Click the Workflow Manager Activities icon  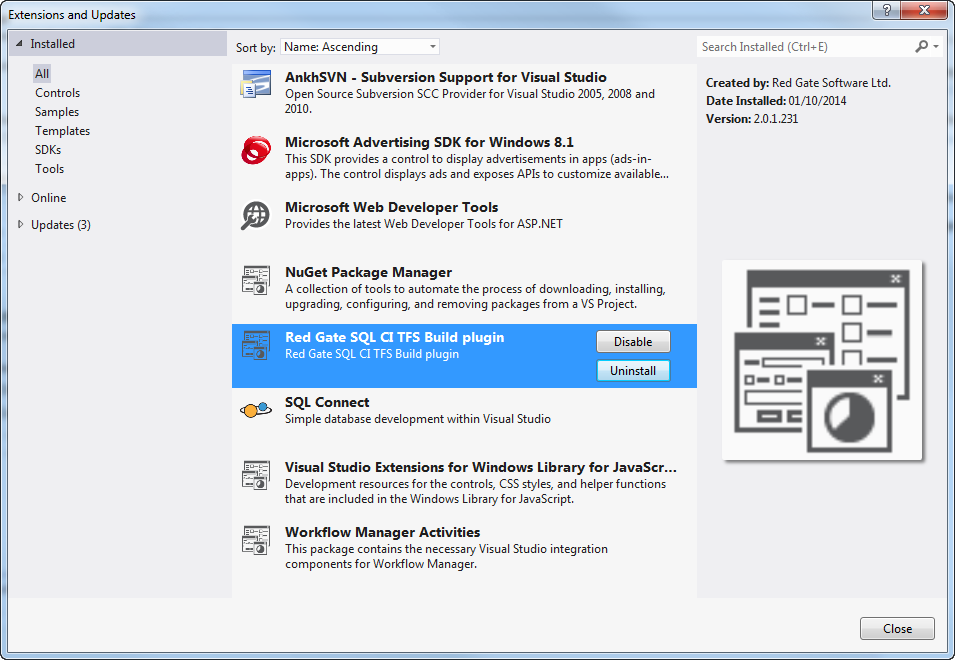coord(256,540)
